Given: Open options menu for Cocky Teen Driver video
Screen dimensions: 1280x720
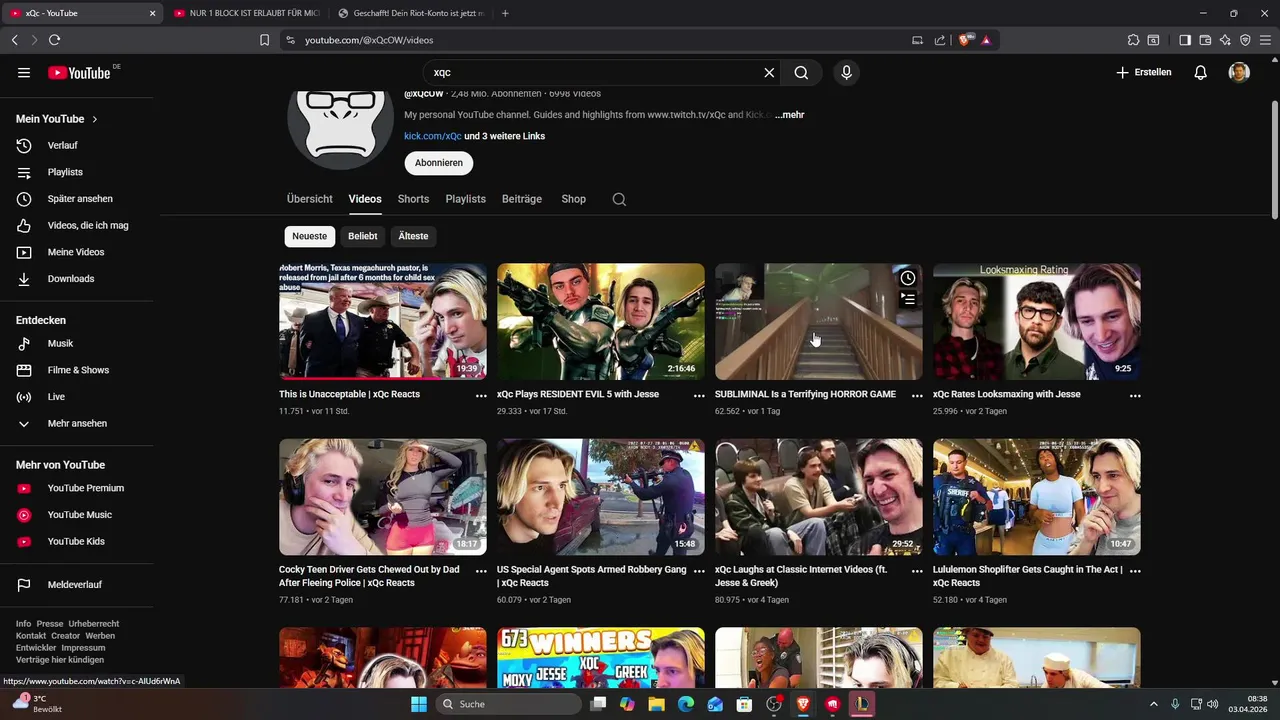Looking at the screenshot, I should (x=481, y=571).
